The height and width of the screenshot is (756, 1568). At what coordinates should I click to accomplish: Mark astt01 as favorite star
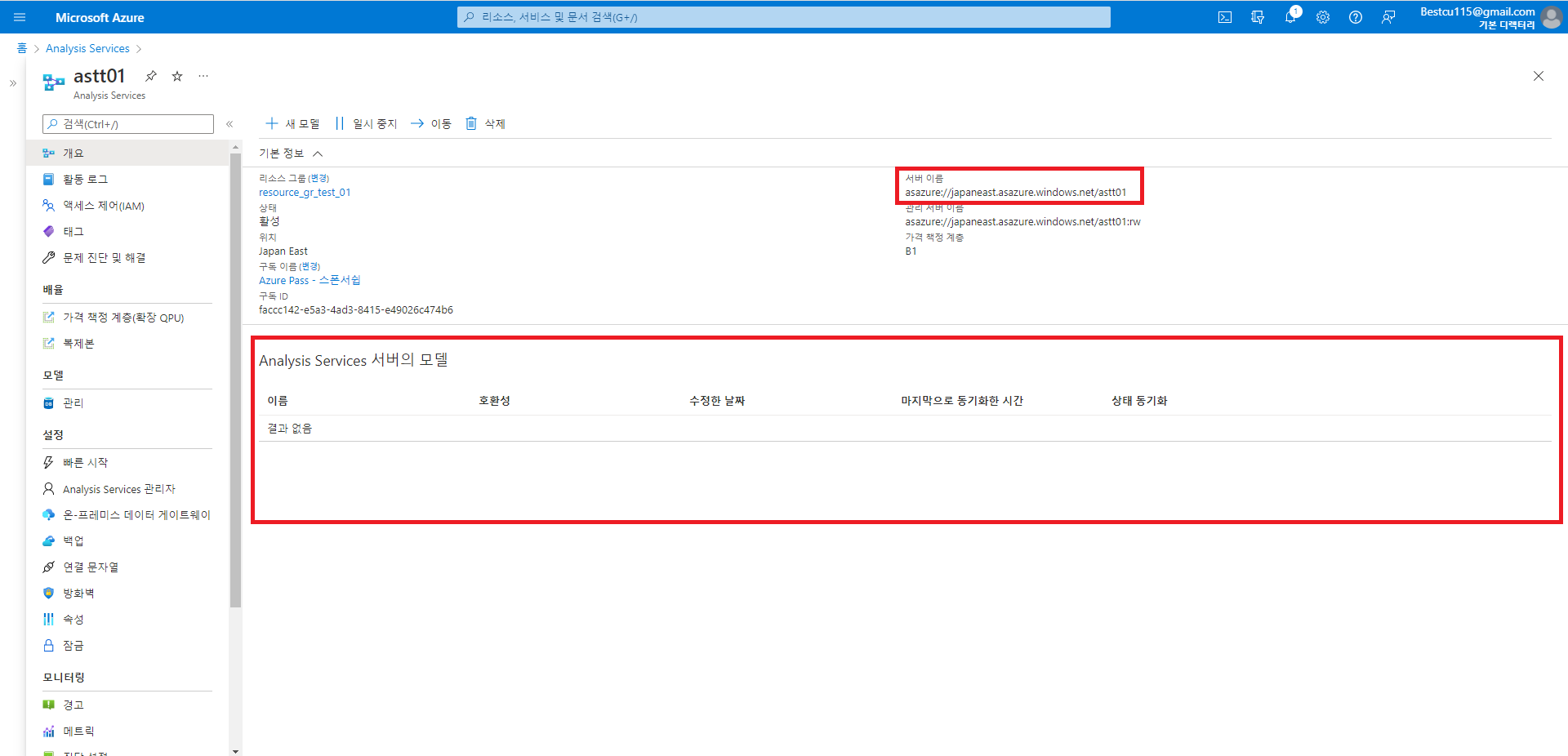coord(177,76)
